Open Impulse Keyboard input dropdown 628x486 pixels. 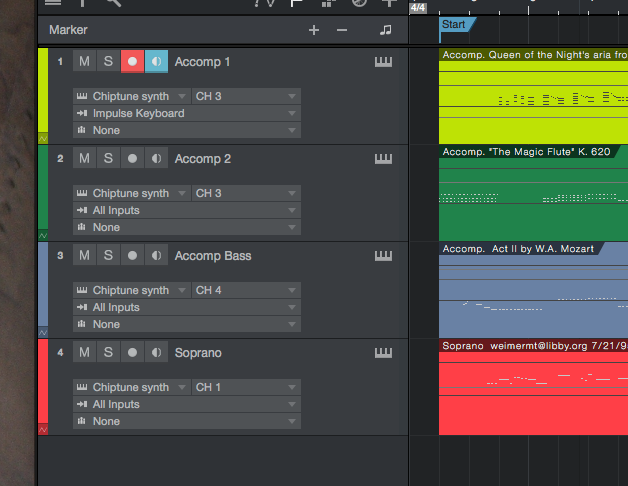(187, 113)
